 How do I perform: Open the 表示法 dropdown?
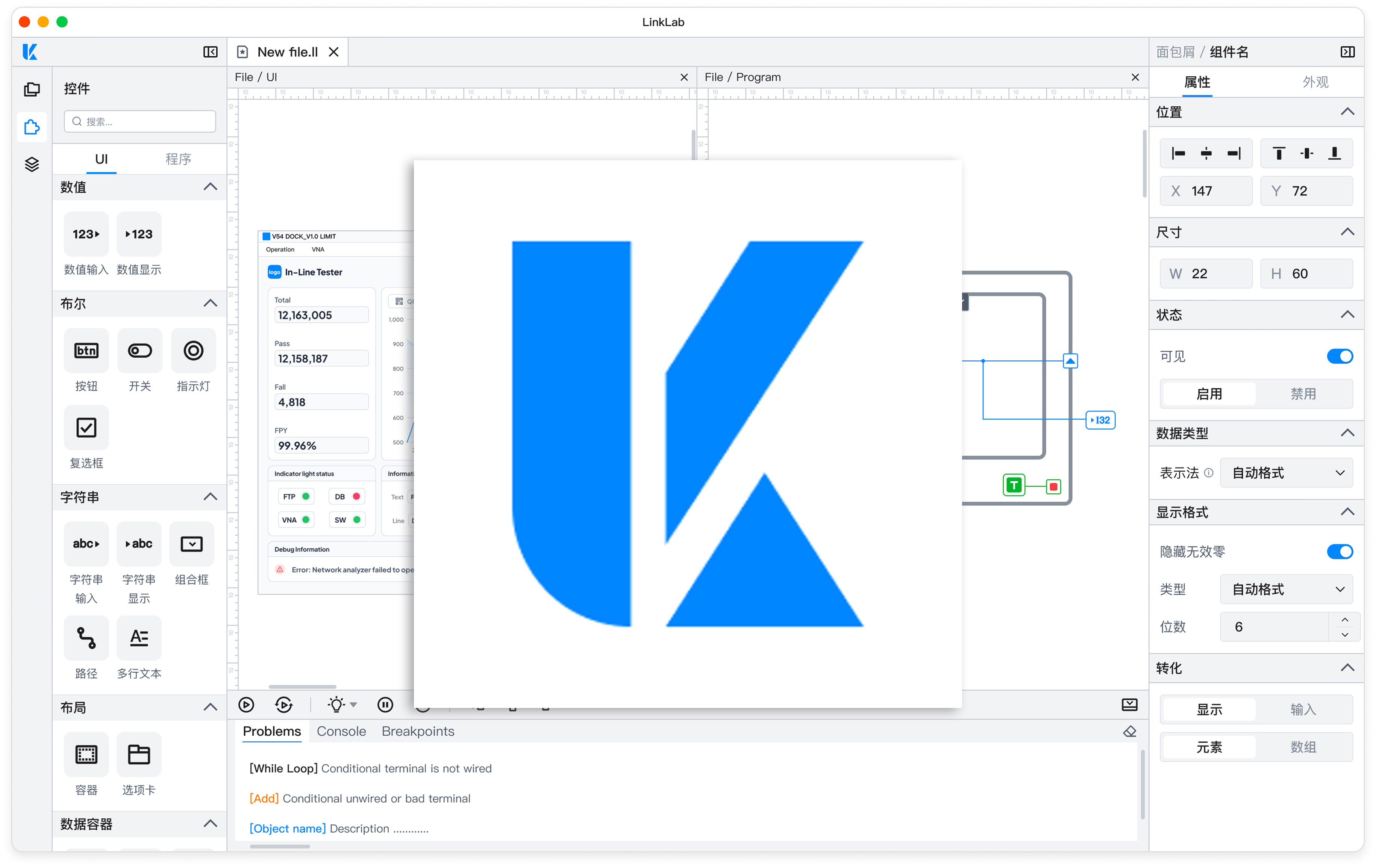(1286, 473)
